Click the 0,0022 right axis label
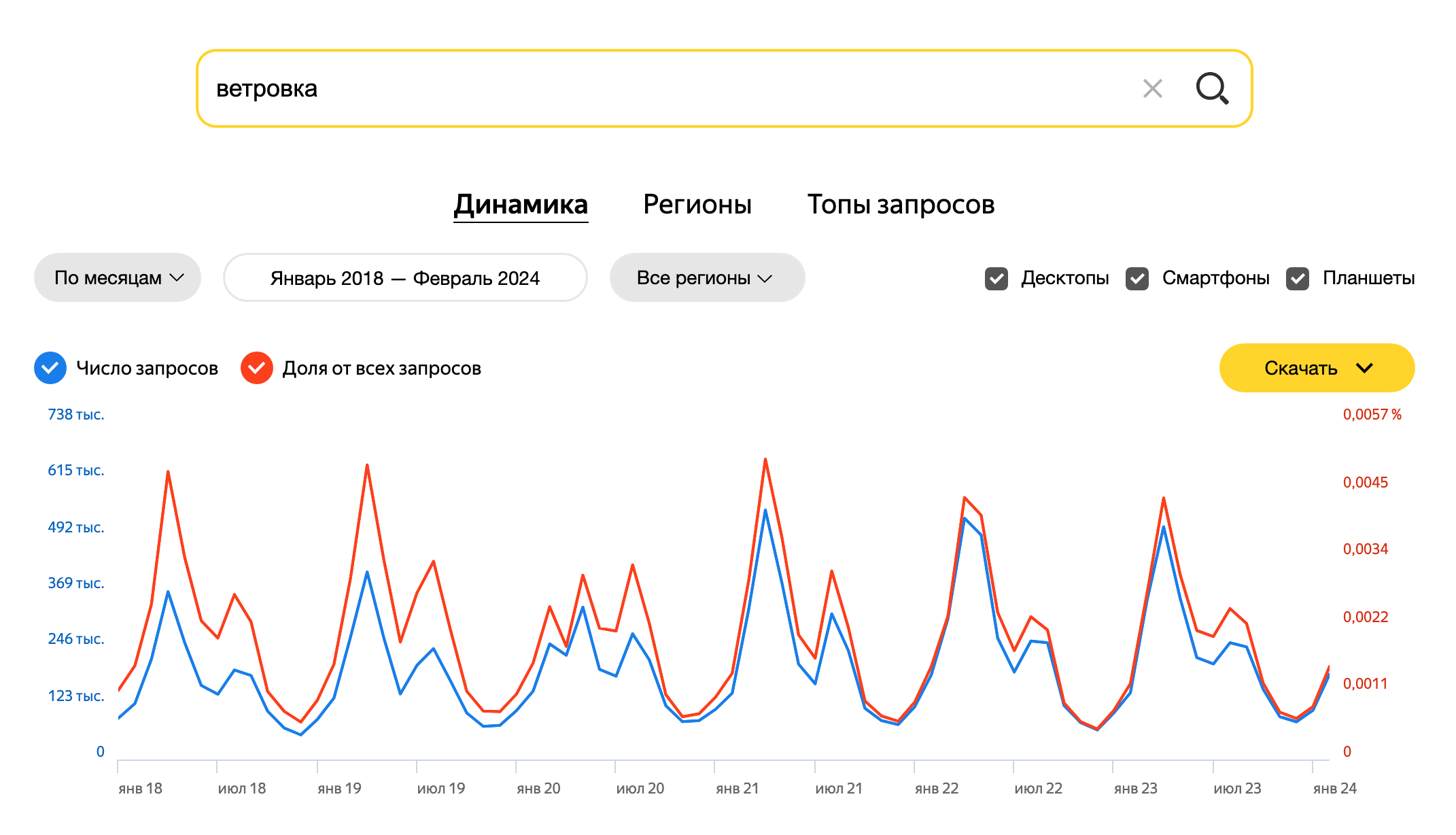This screenshot has height=835, width=1456. (x=1366, y=617)
